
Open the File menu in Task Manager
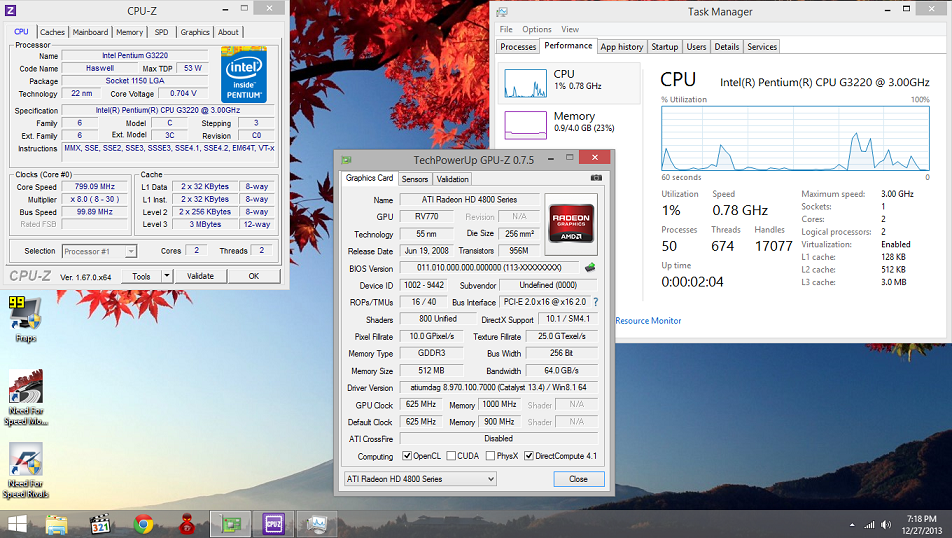pyautogui.click(x=506, y=29)
